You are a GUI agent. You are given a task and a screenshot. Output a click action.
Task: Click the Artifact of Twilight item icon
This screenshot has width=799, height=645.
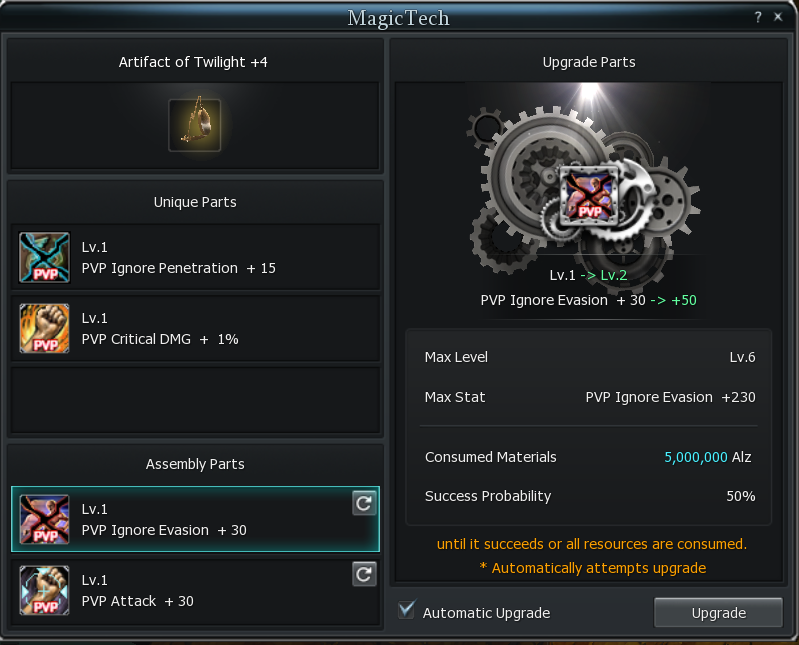click(x=194, y=125)
